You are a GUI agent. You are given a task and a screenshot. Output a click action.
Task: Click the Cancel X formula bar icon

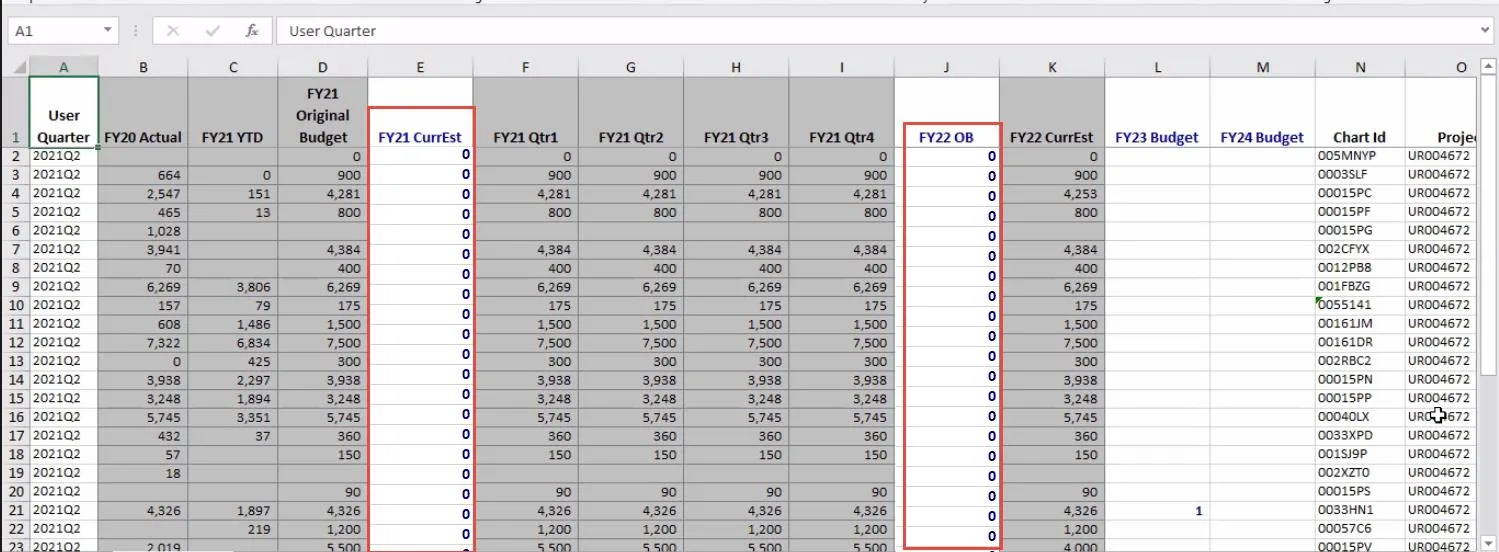pyautogui.click(x=173, y=31)
